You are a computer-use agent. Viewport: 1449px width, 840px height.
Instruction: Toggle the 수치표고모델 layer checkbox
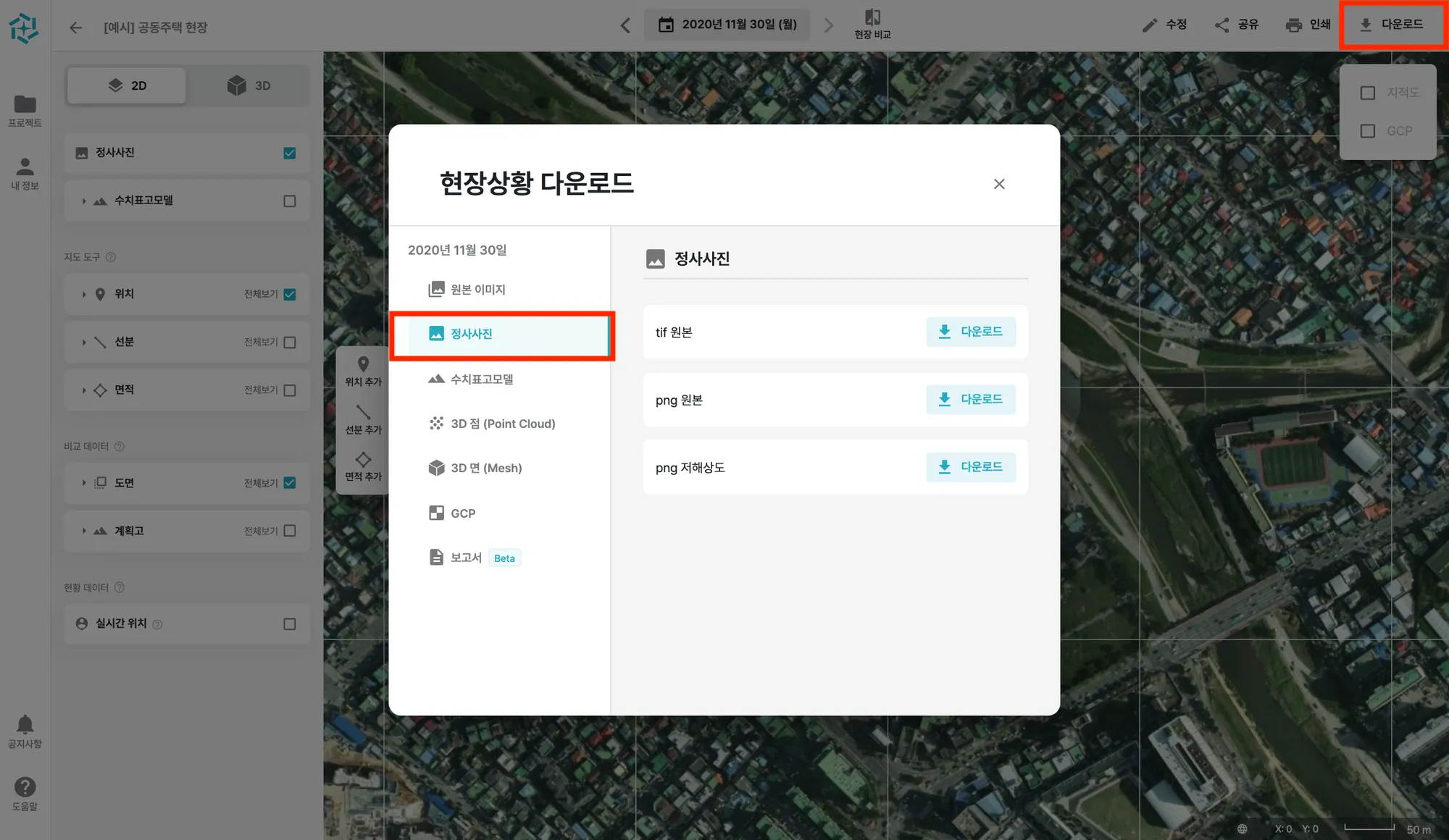[x=290, y=201]
